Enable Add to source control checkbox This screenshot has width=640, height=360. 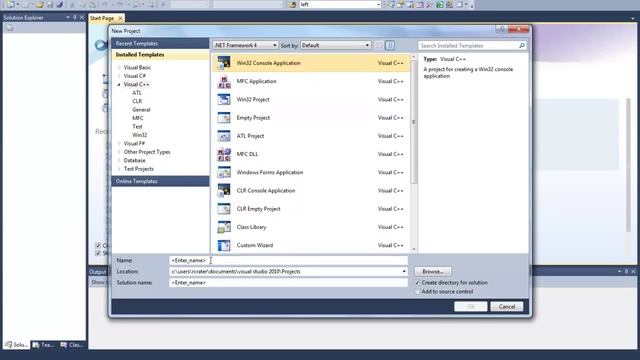coord(418,292)
